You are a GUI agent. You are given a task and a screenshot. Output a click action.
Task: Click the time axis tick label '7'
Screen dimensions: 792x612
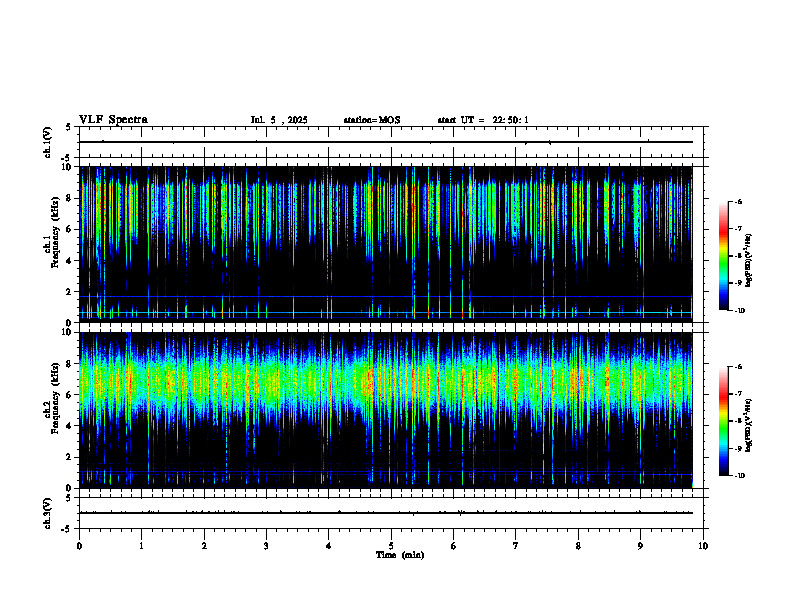(516, 546)
